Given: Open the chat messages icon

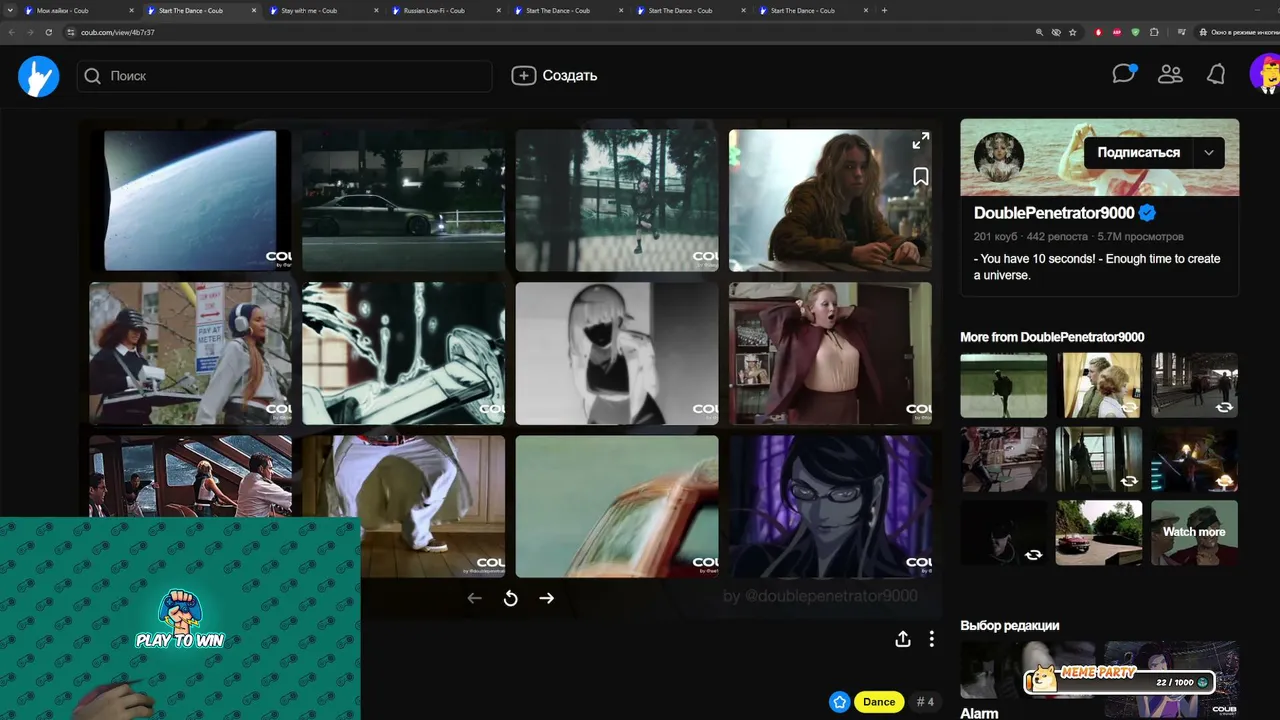Looking at the screenshot, I should 1124,74.
